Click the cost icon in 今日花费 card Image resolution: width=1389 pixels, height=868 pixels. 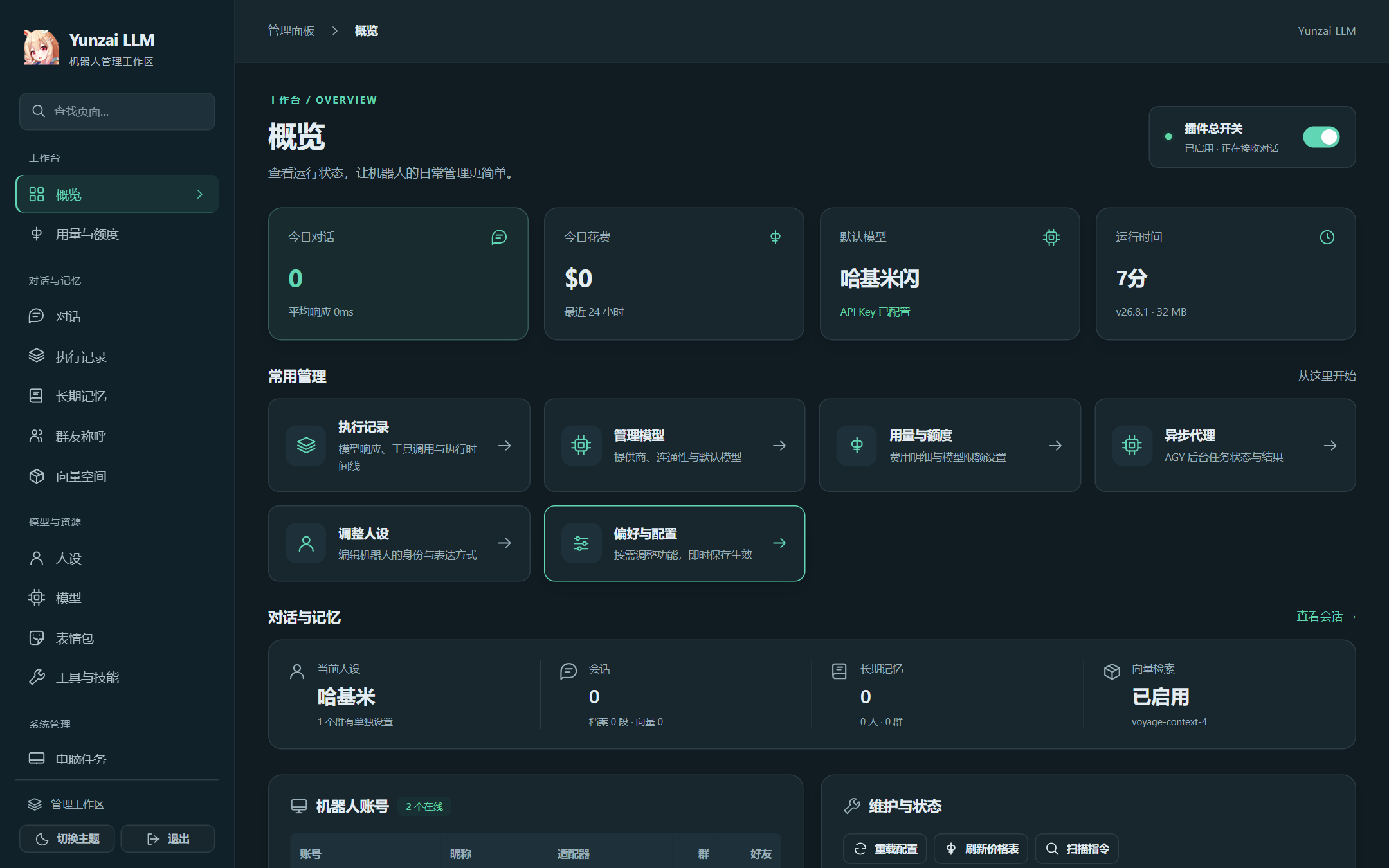coord(776,237)
